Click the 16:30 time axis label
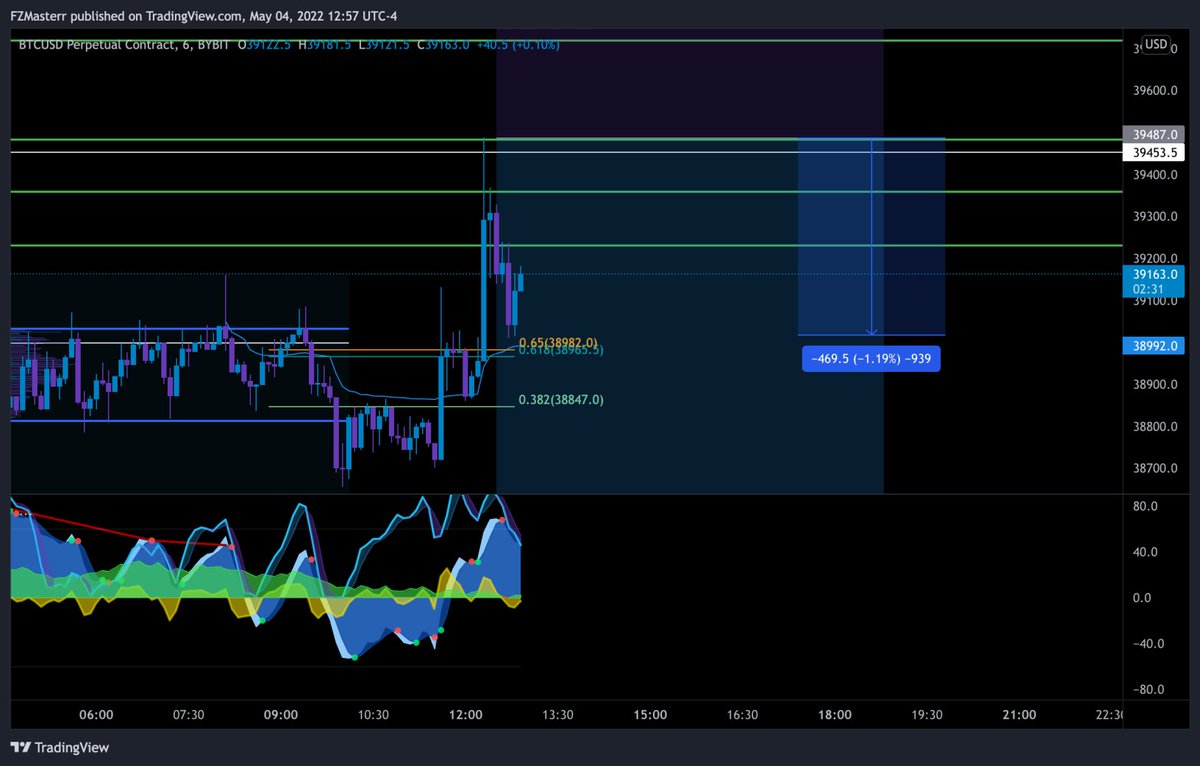Screen dimensions: 1200x766 point(743,715)
